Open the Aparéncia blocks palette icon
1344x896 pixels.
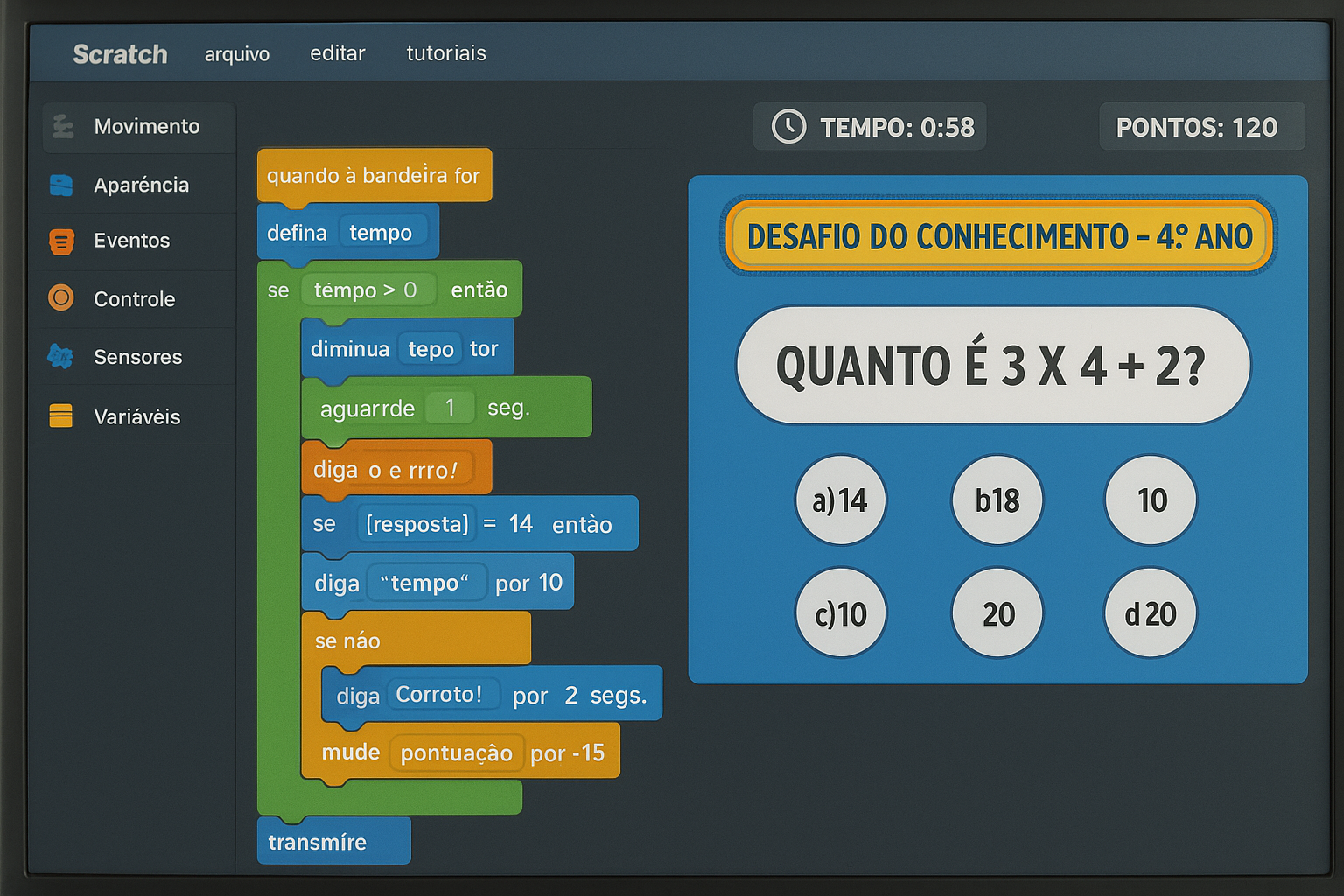61,185
